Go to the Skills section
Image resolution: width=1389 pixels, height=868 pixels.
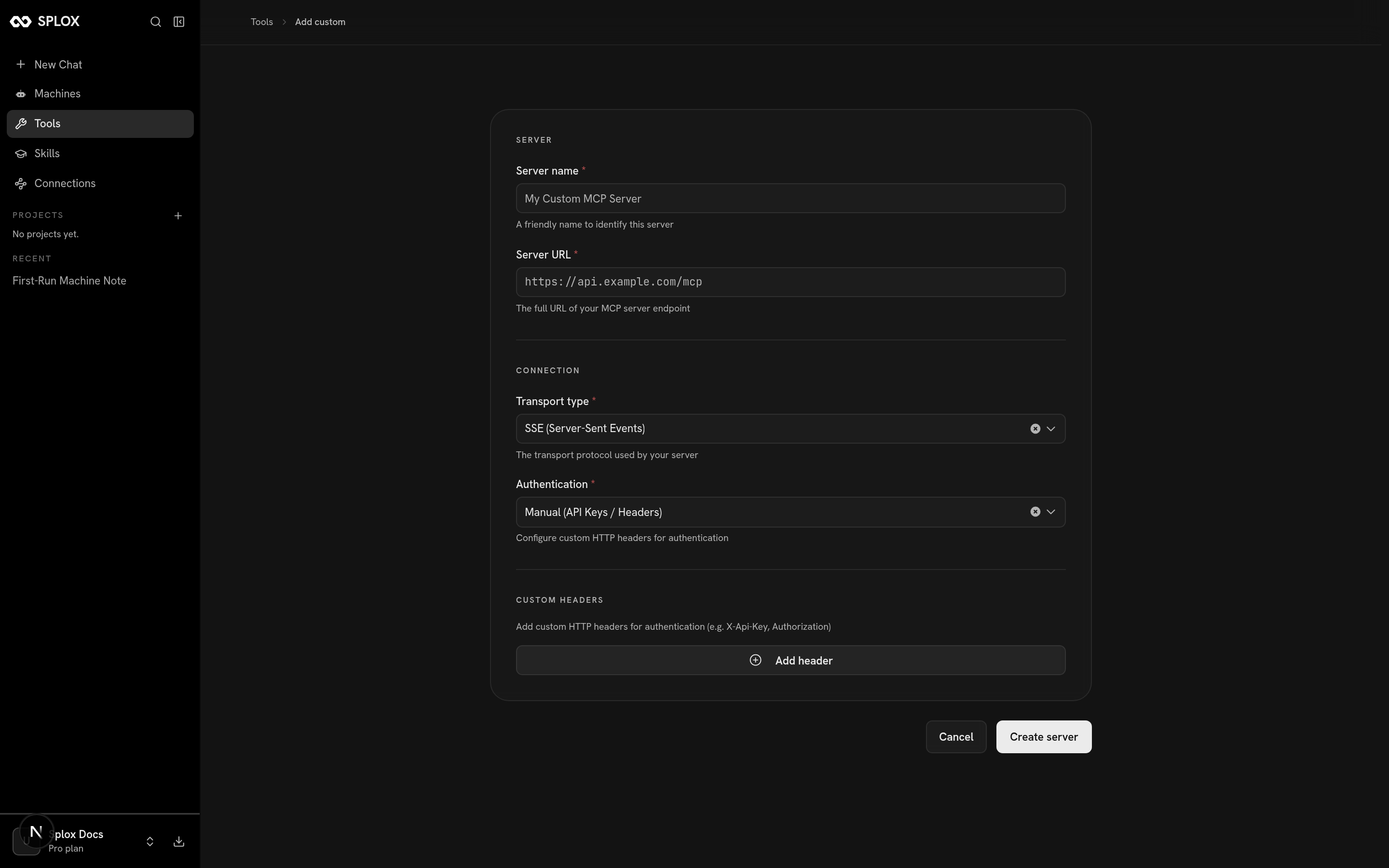[x=100, y=153]
